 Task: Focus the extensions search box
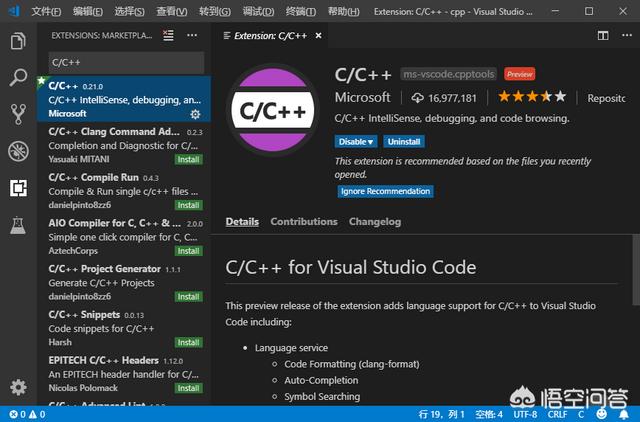pos(126,62)
